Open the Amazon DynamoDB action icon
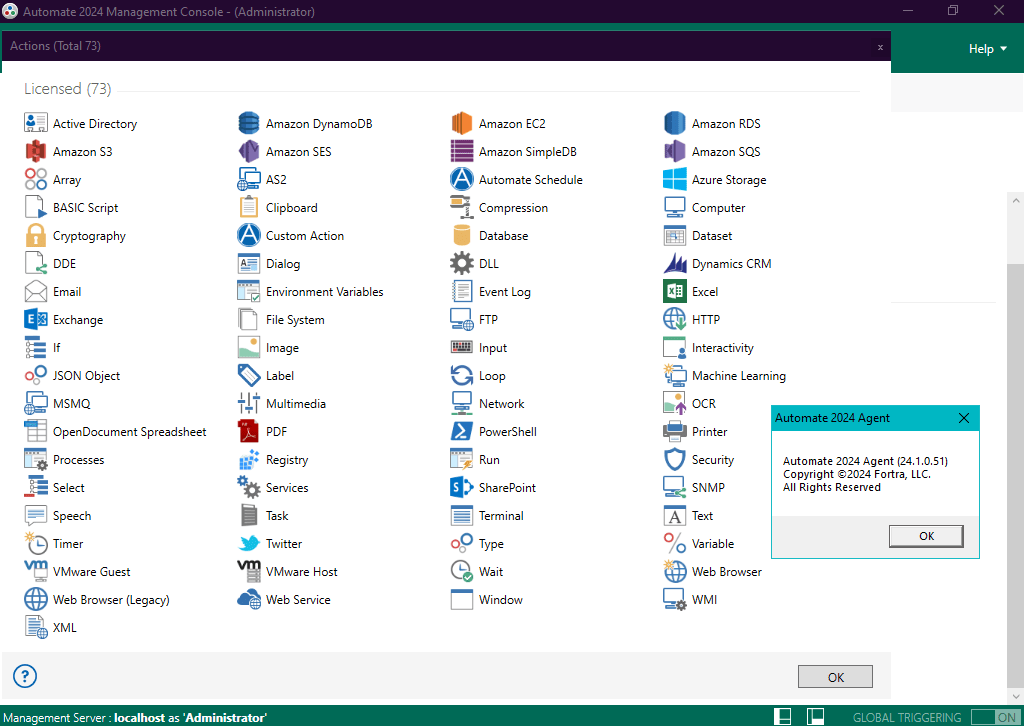 249,123
